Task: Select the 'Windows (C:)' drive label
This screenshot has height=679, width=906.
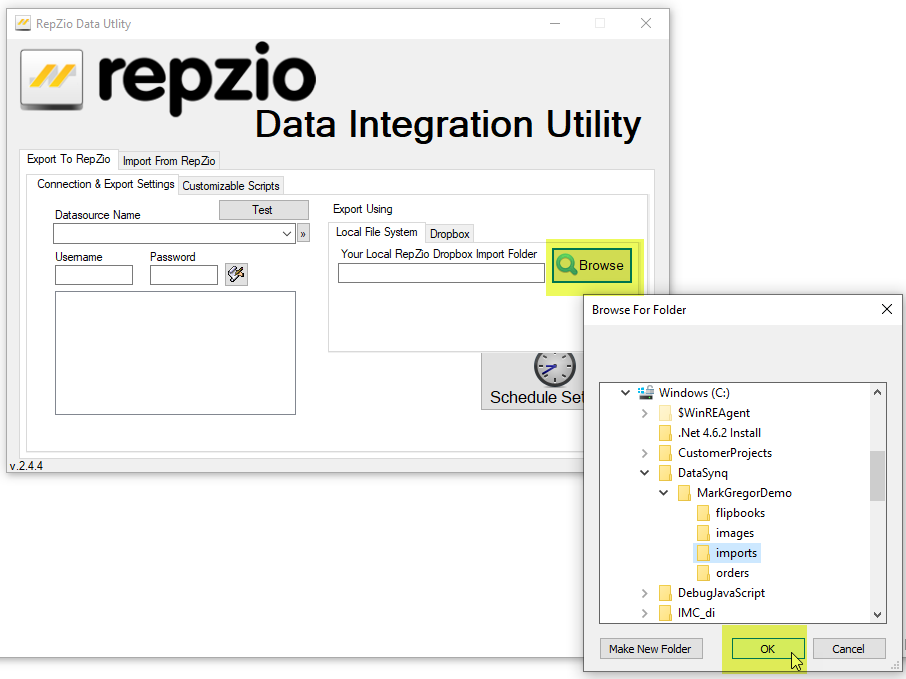Action: point(694,393)
